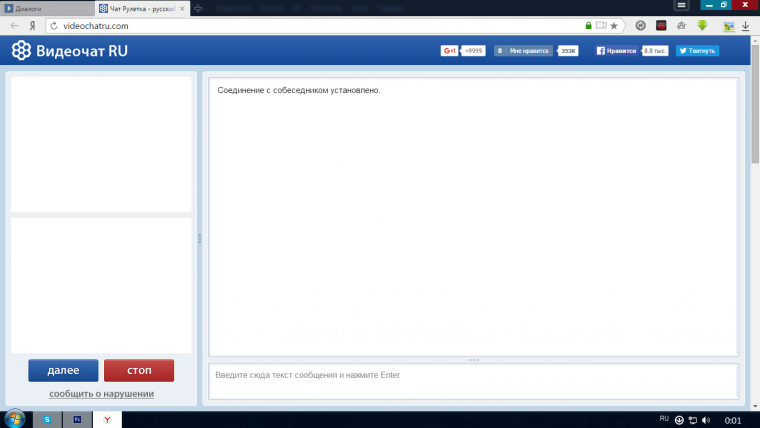
Task: Click the green padlock security icon
Action: 589,25
